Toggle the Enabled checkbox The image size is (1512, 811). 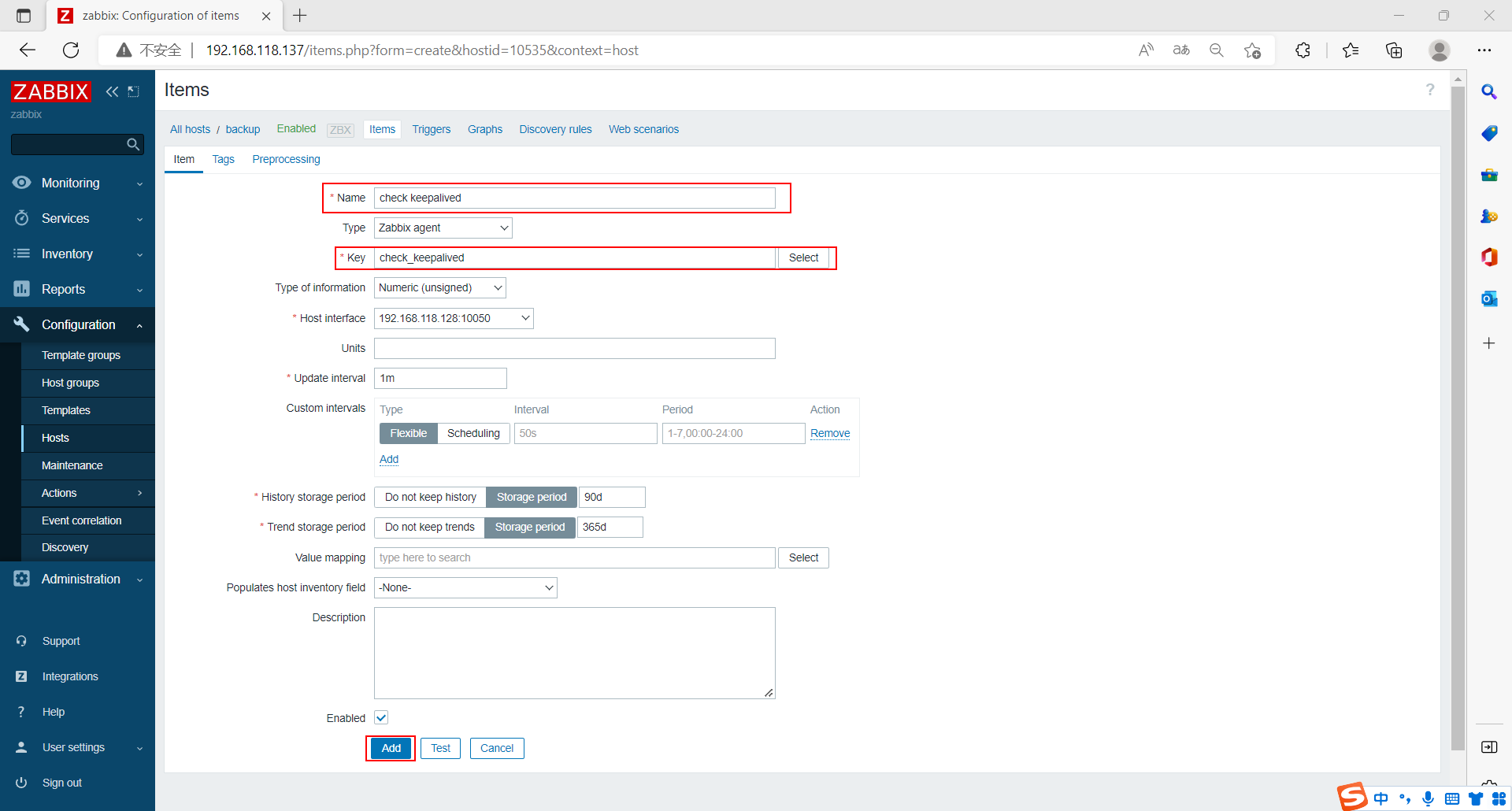tap(381, 717)
